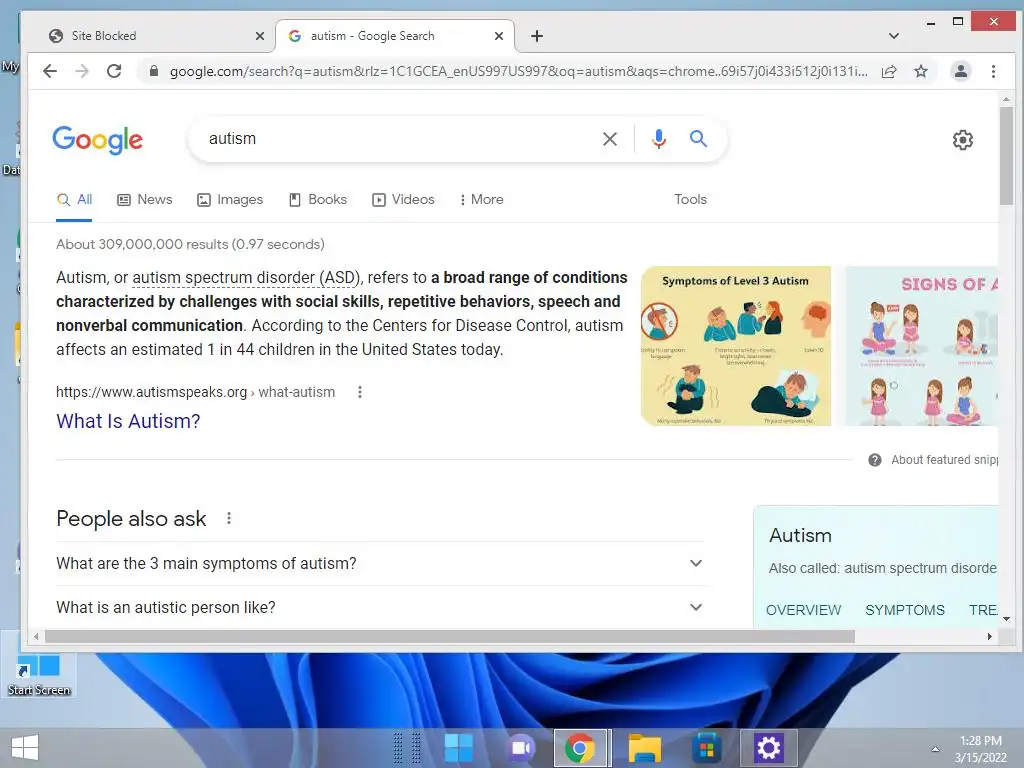The image size is (1024, 768).
Task: Open the What Is Autism? result link
Action: coord(128,421)
